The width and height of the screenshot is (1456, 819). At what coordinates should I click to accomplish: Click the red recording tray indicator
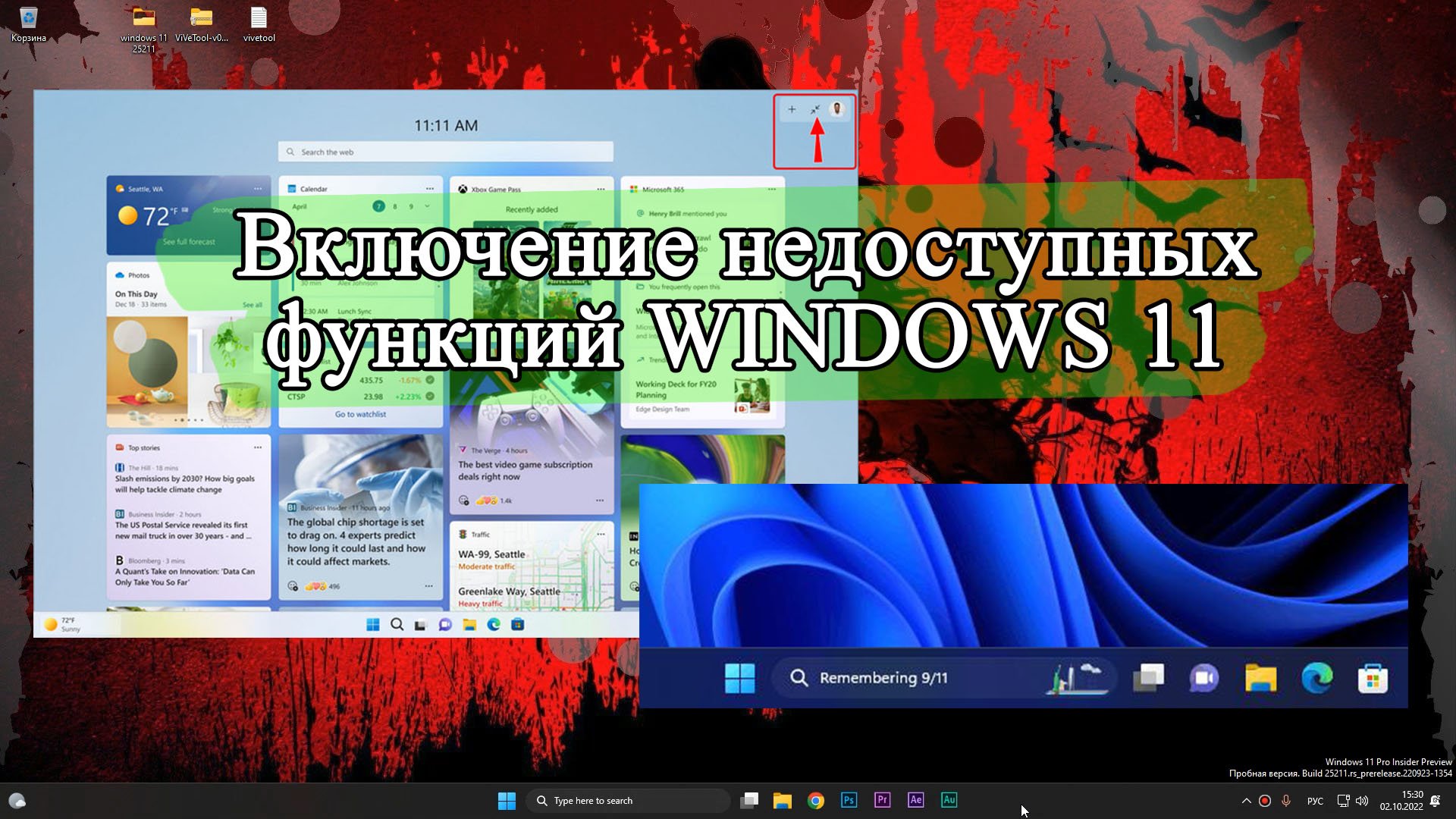pos(1265,801)
